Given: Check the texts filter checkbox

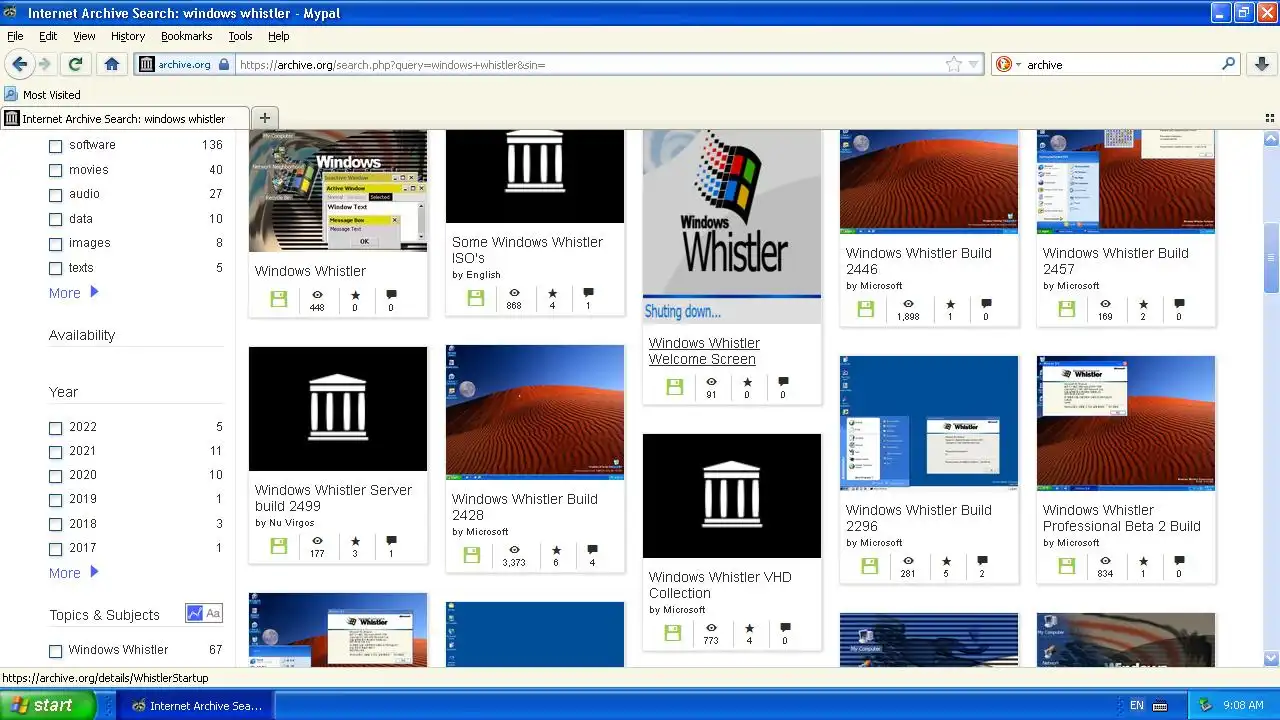Looking at the screenshot, I should click(56, 268).
